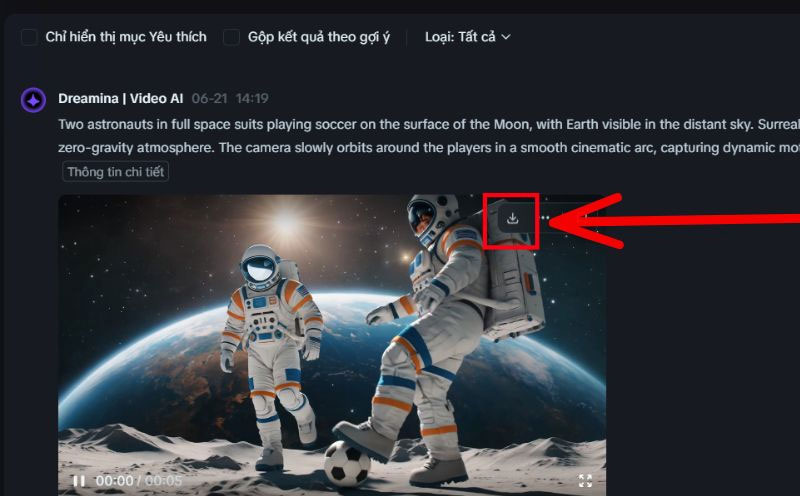
Task: Click the Dreamina | Video AI name
Action: [x=120, y=98]
